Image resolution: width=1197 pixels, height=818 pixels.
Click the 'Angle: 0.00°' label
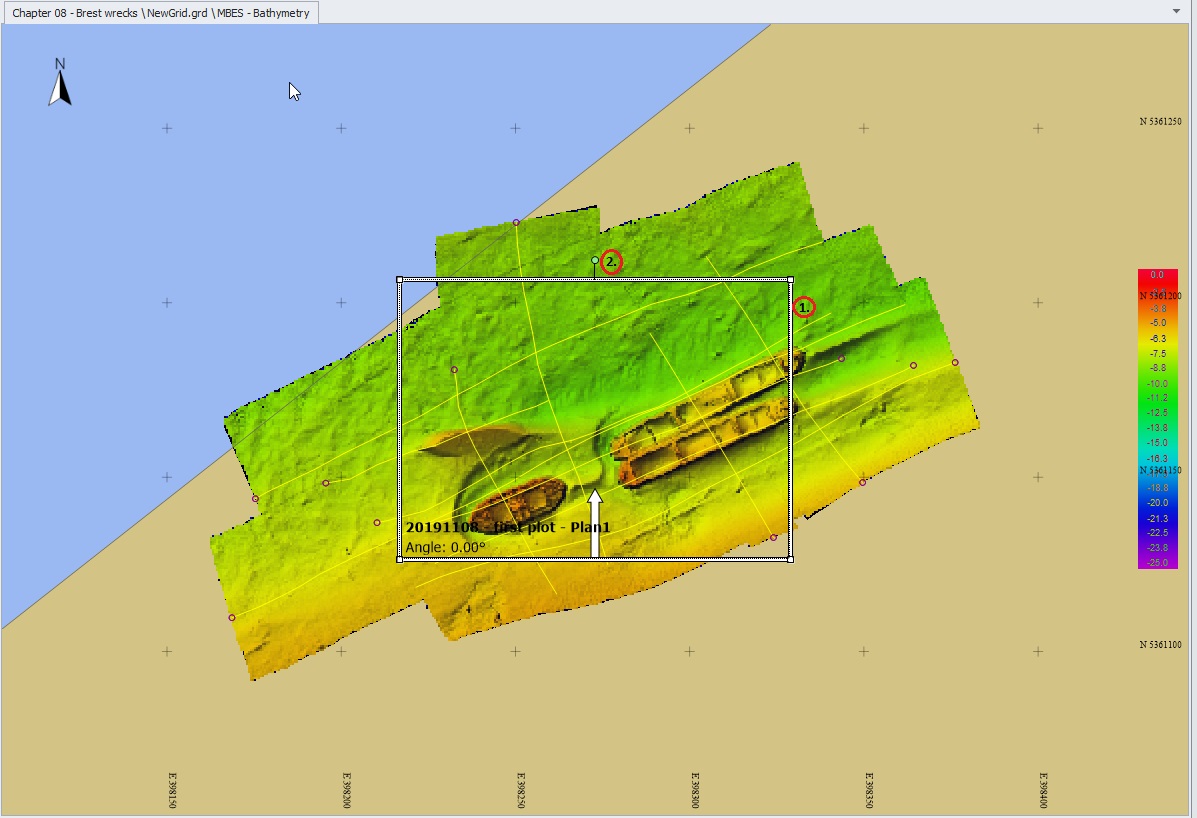pyautogui.click(x=445, y=547)
